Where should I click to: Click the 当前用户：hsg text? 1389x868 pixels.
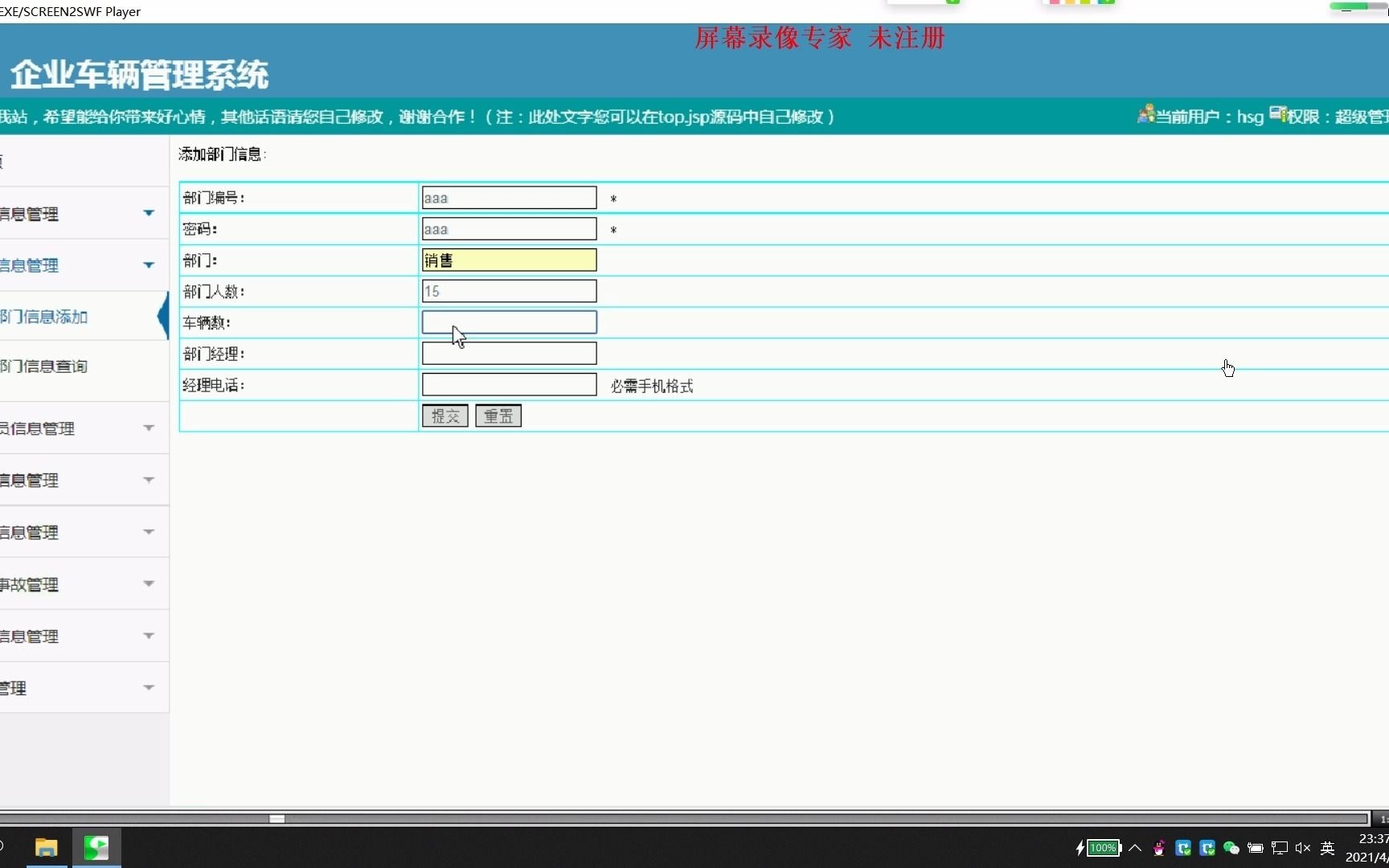coord(1210,117)
